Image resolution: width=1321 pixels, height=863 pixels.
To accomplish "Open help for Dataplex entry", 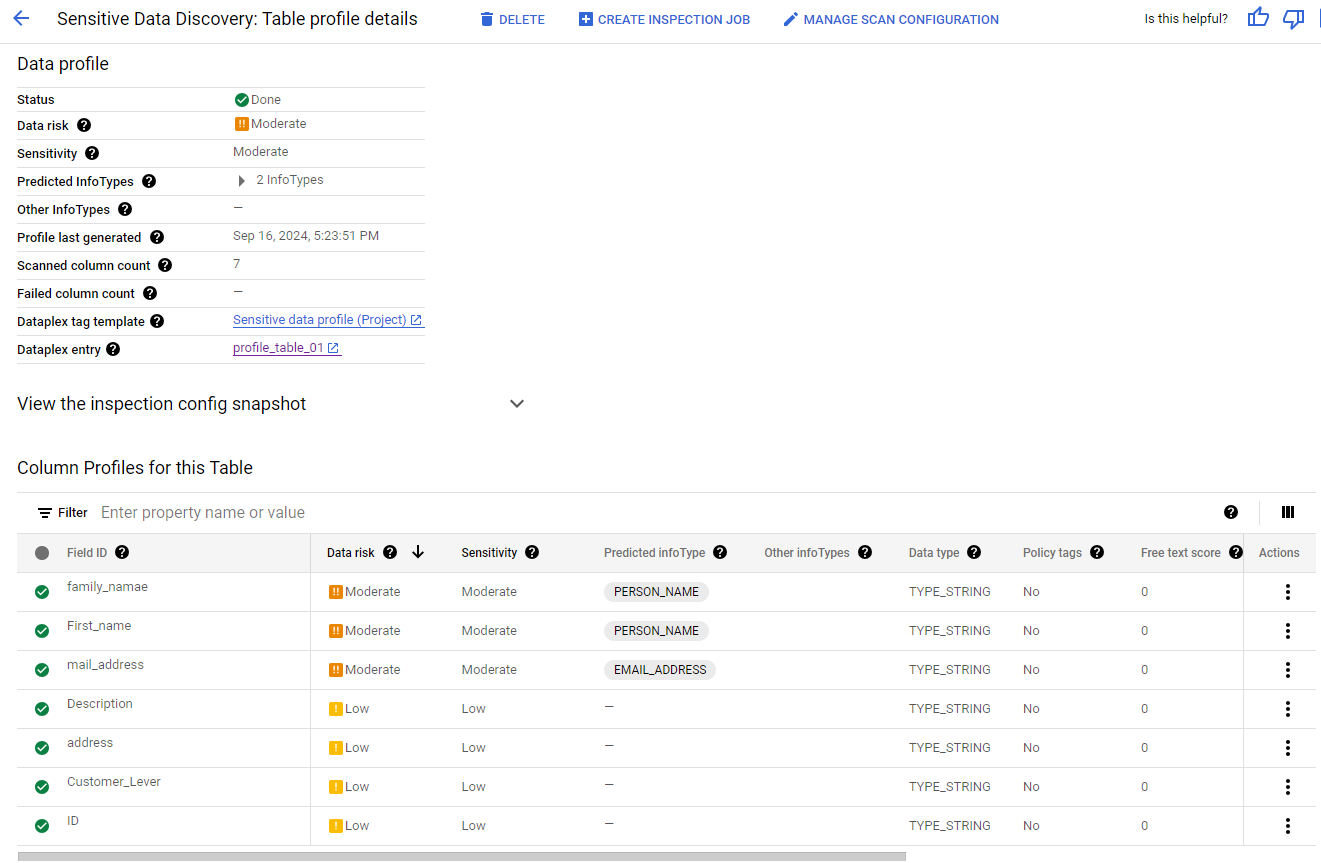I will point(113,350).
